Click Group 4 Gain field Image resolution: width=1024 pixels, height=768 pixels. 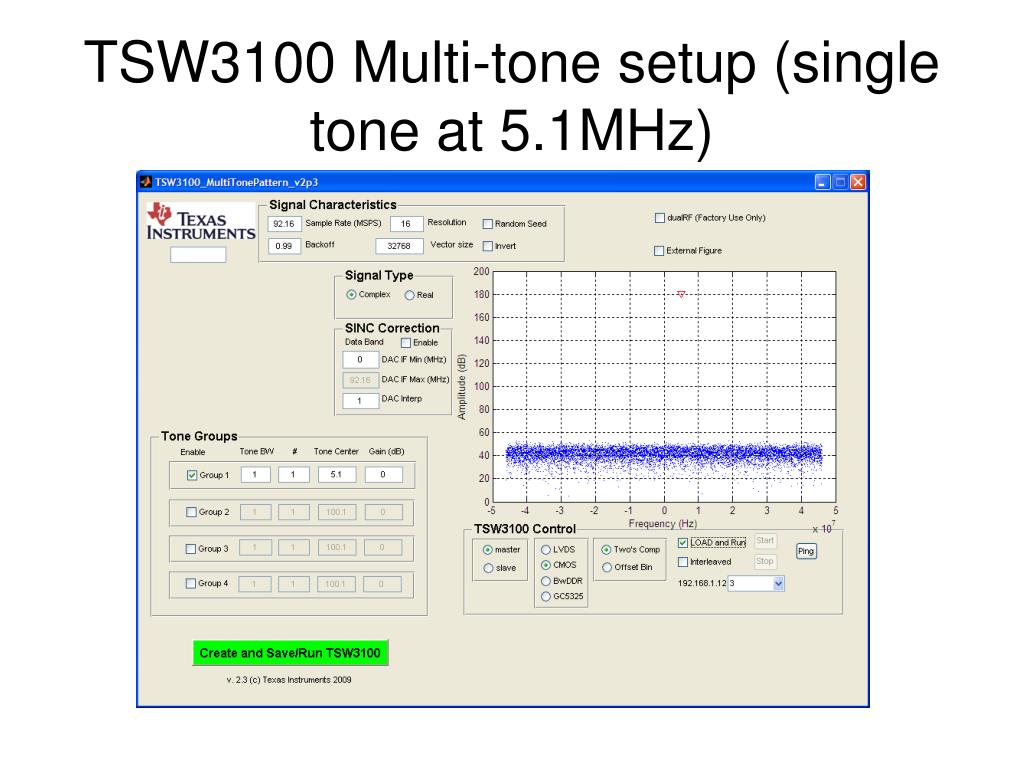pos(383,584)
